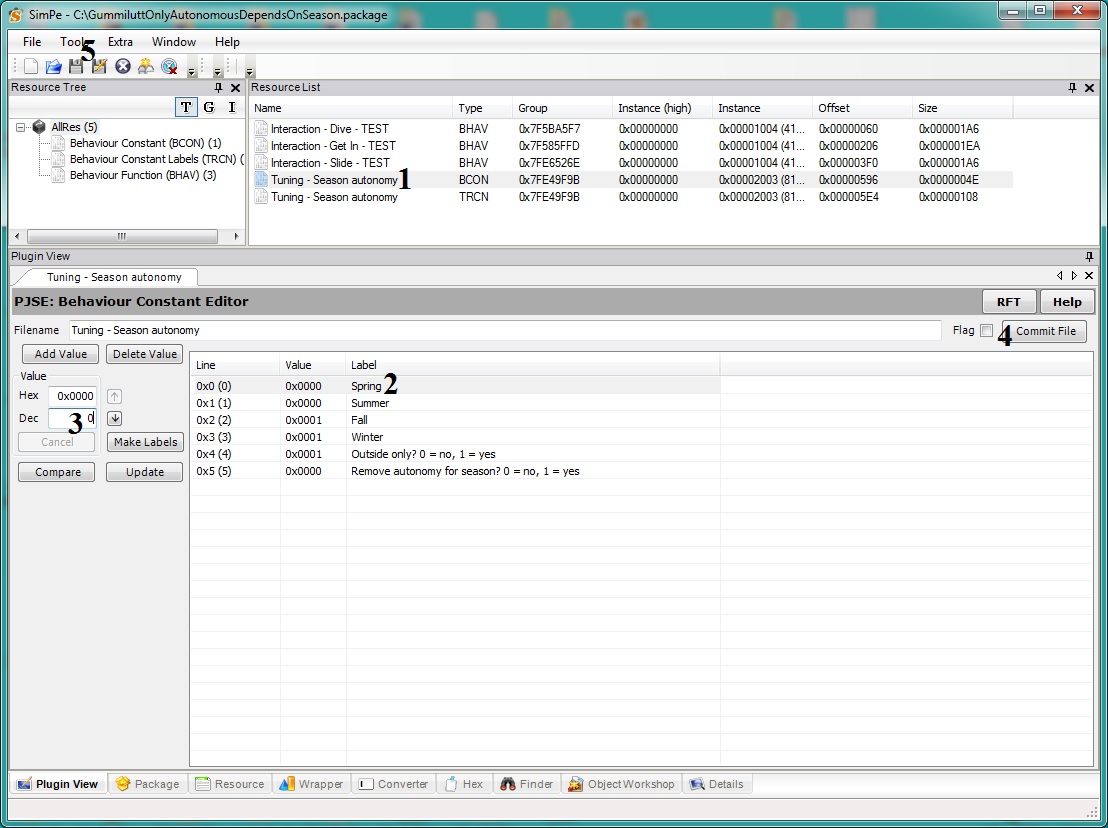Switch to the Resource bottom tab

point(230,783)
